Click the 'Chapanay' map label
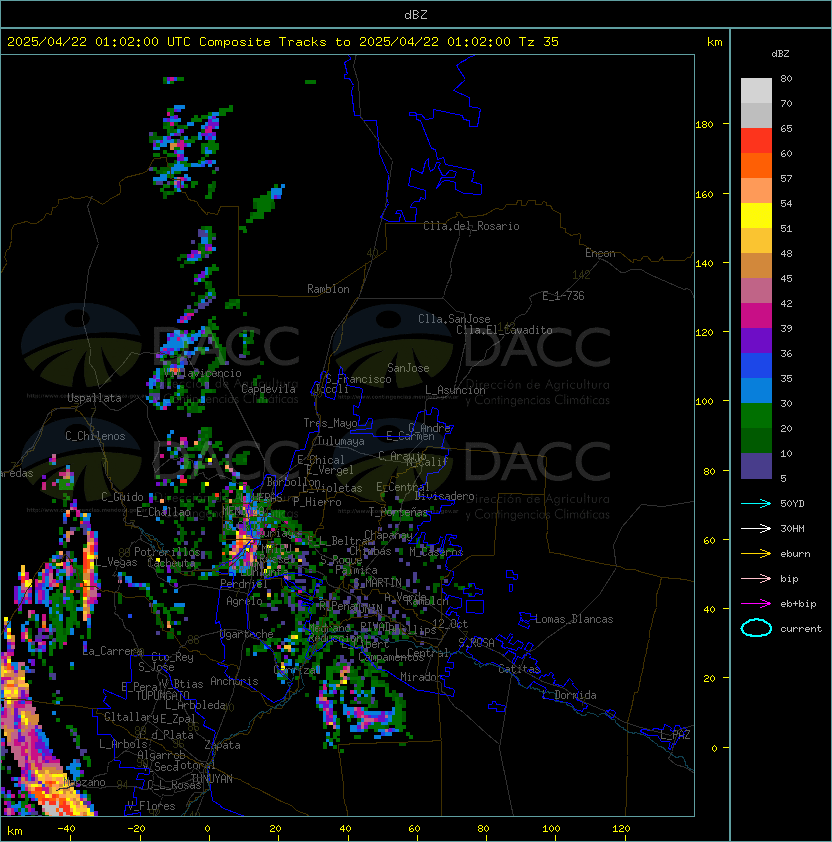This screenshot has height=842, width=832. [388, 535]
